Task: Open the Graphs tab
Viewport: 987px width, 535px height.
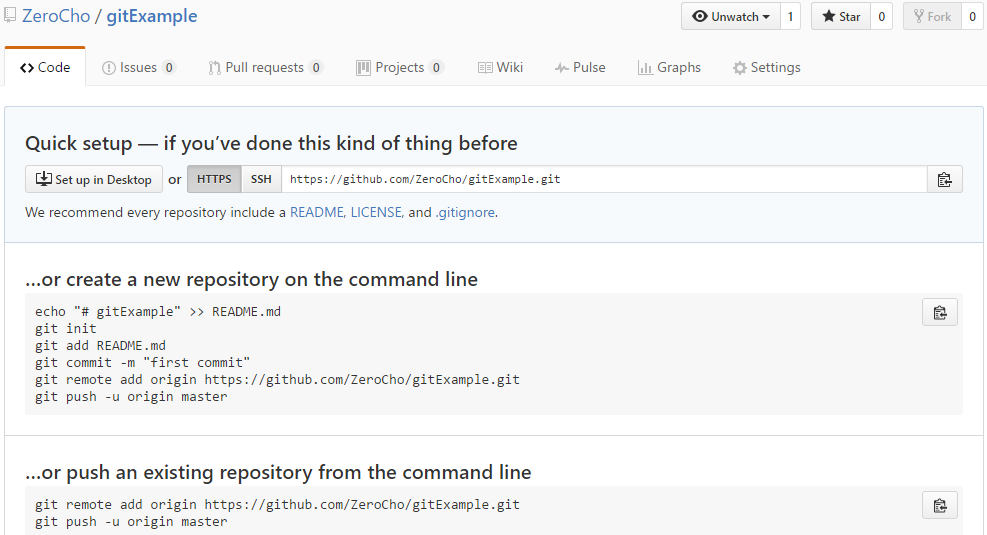Action: click(x=669, y=67)
